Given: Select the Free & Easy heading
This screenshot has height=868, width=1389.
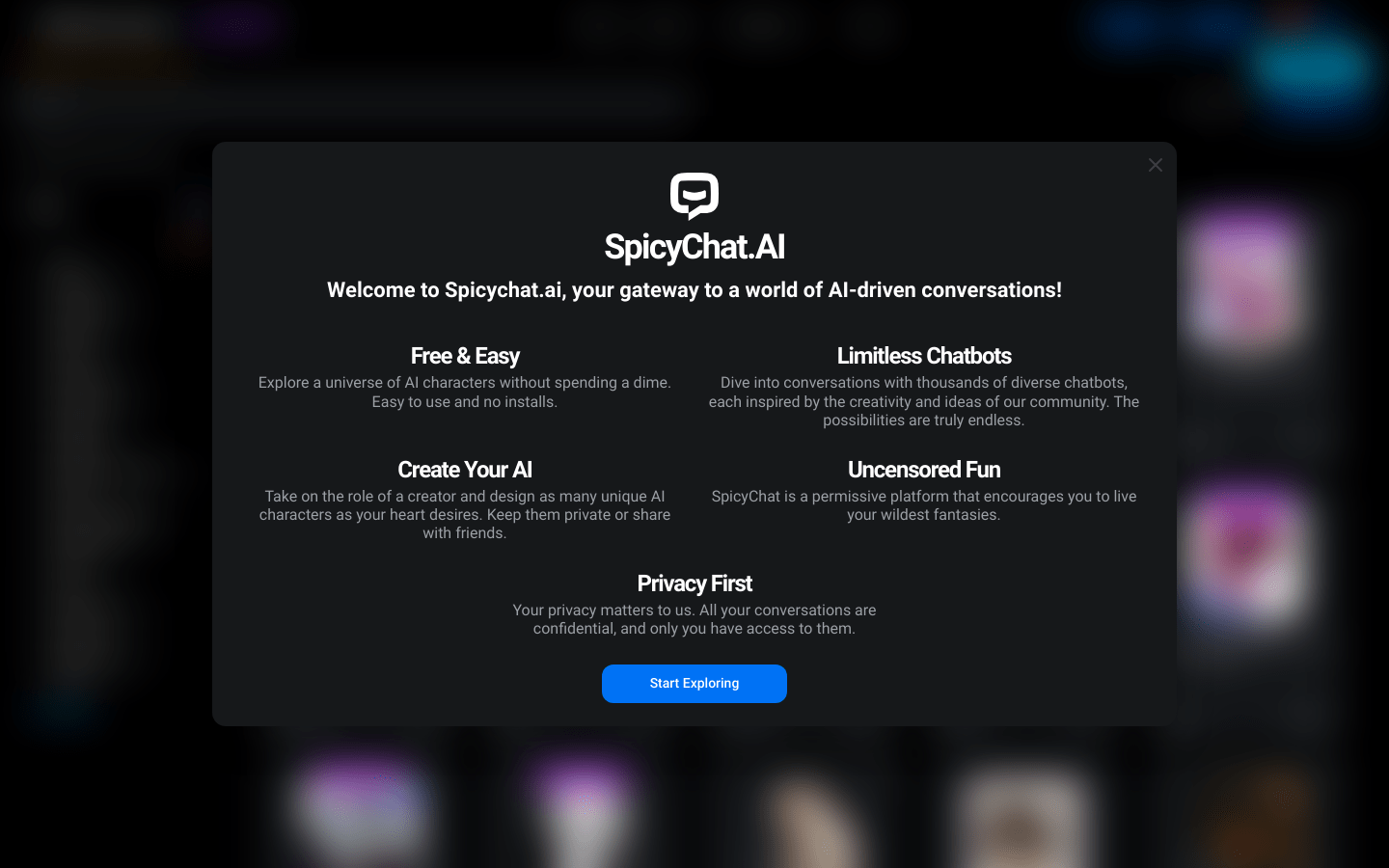Looking at the screenshot, I should [x=465, y=356].
